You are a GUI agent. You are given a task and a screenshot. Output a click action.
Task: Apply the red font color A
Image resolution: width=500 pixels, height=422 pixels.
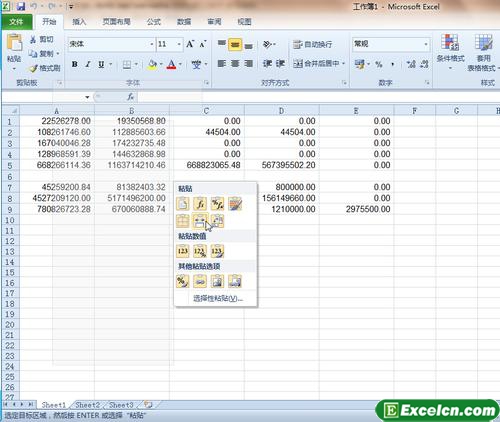click(172, 64)
